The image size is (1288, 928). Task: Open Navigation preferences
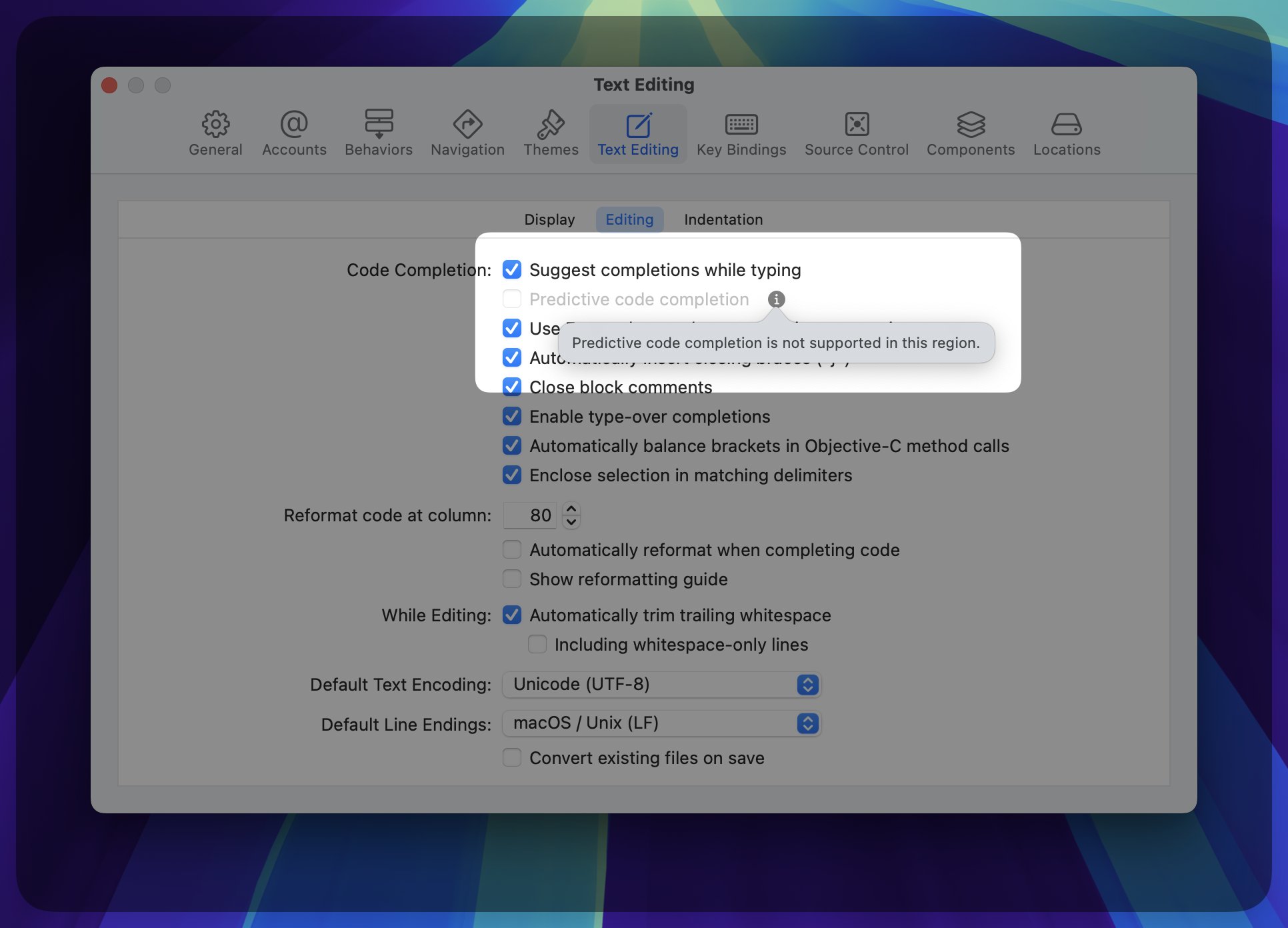click(467, 133)
